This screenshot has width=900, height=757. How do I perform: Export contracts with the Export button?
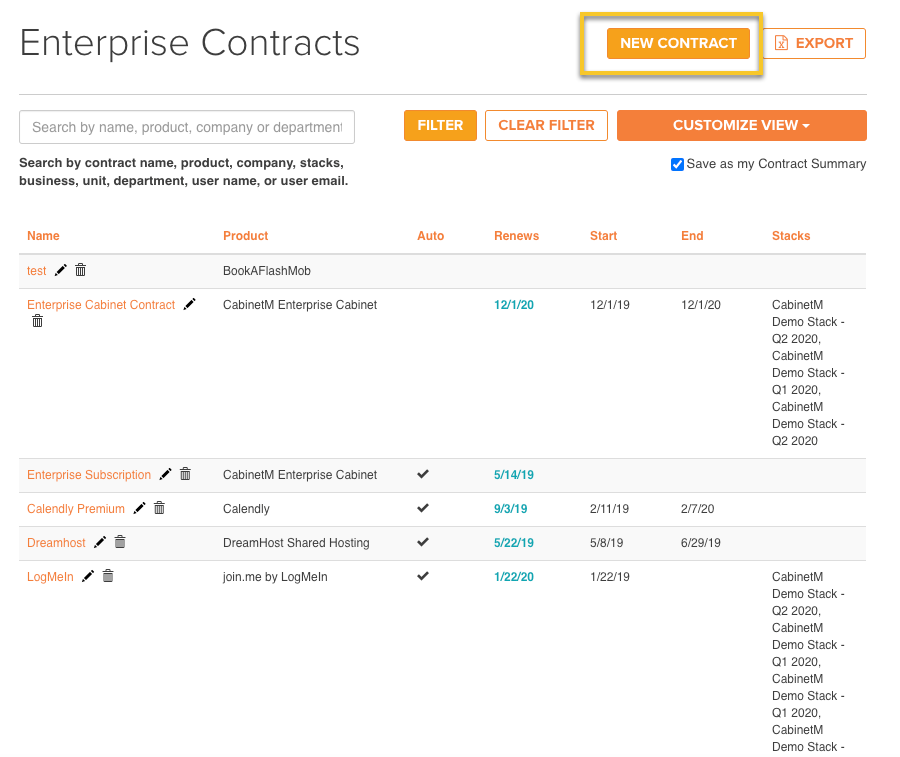[x=814, y=44]
